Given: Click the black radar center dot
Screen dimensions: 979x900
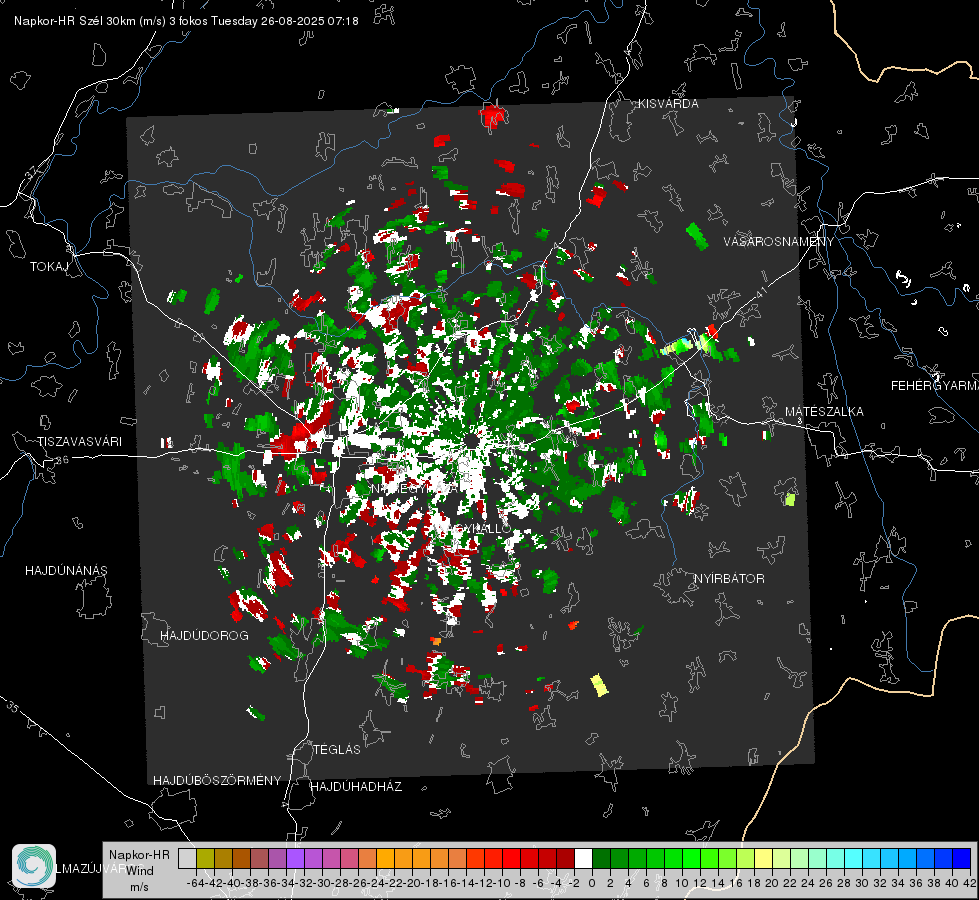Looking at the screenshot, I should click(x=471, y=441).
